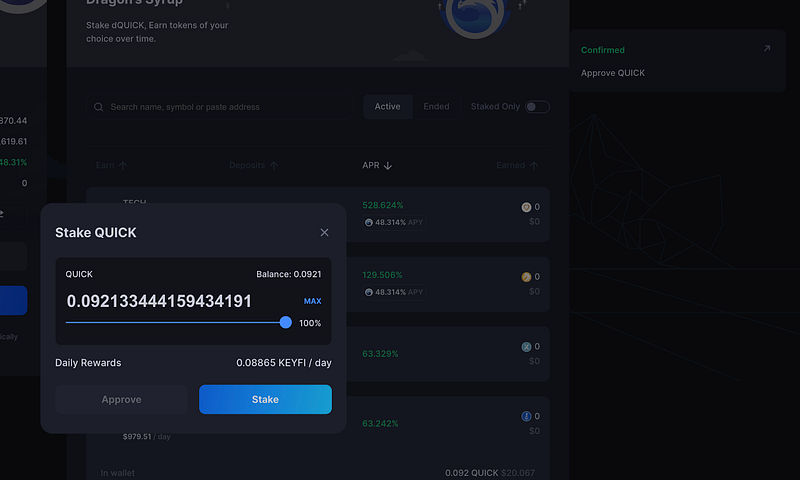Click the Approve QUICK notification text
Viewport: 800px width, 480px height.
(x=613, y=73)
